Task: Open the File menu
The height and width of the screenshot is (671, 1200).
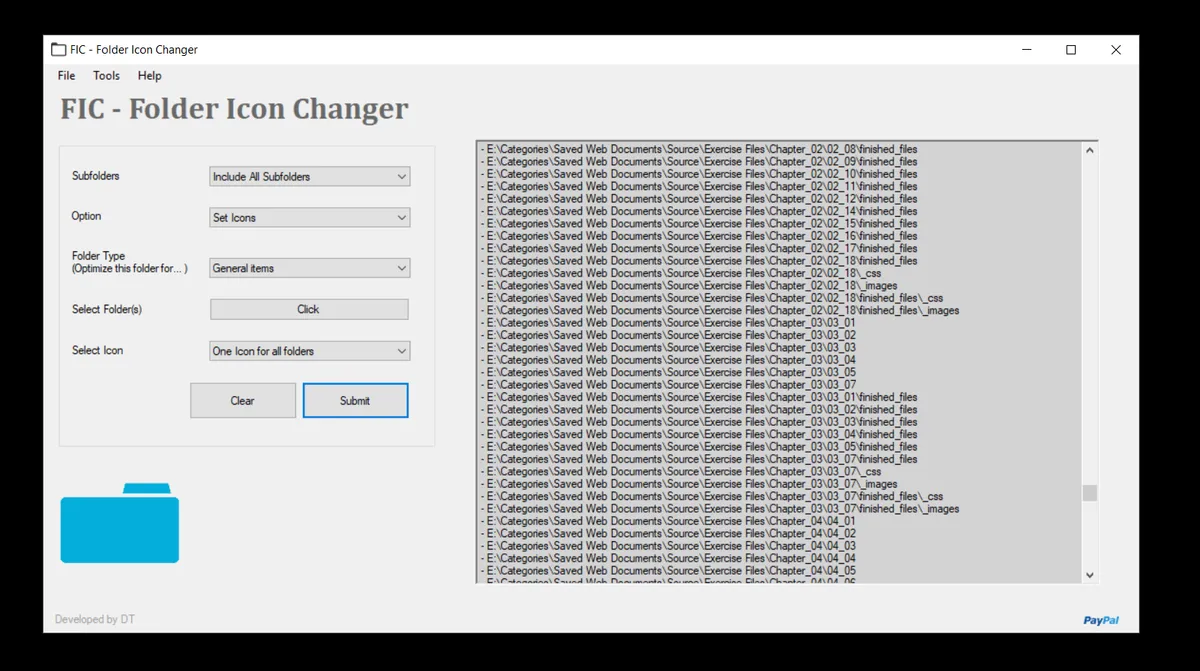Action: 66,75
